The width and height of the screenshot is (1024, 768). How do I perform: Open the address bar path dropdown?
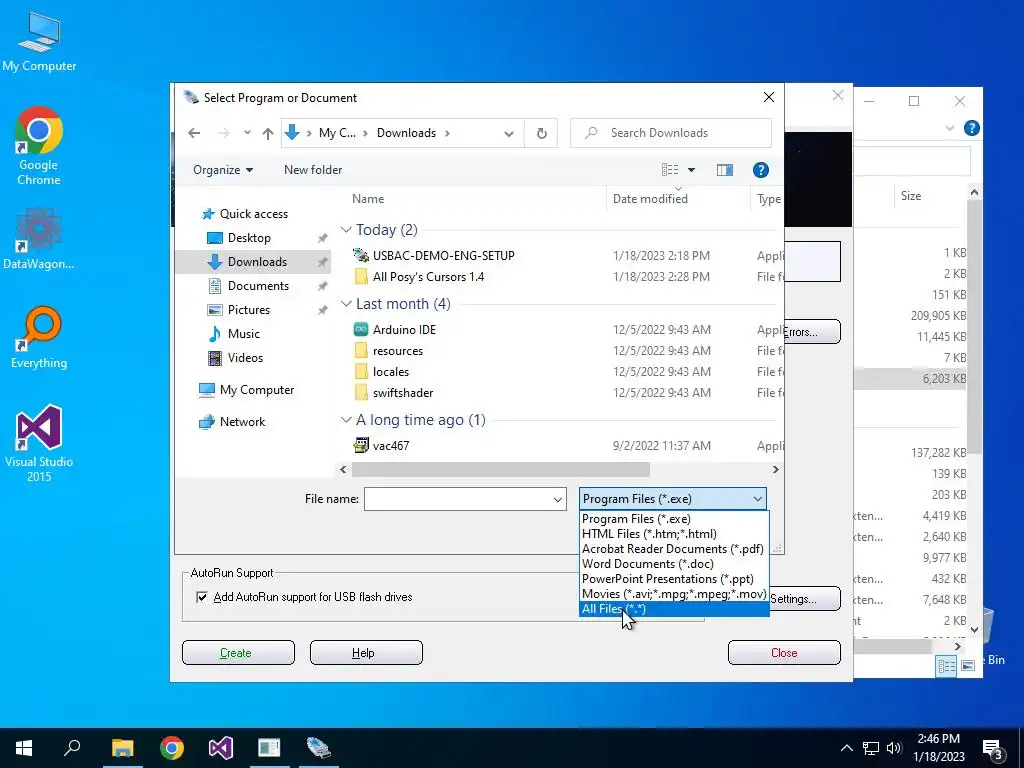(509, 133)
